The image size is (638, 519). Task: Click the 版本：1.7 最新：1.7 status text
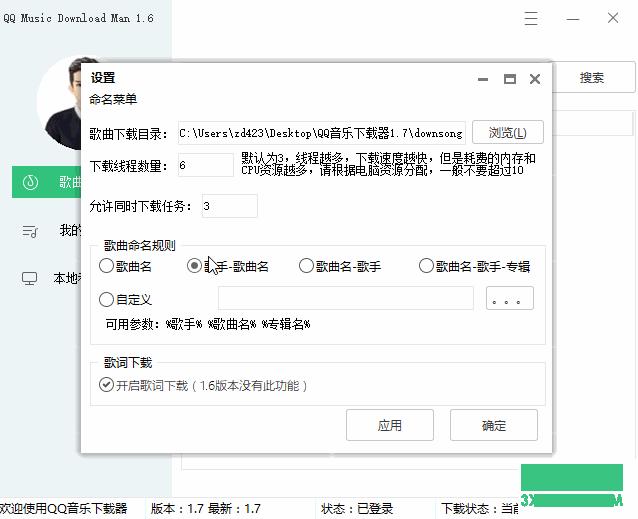pyautogui.click(x=205, y=508)
